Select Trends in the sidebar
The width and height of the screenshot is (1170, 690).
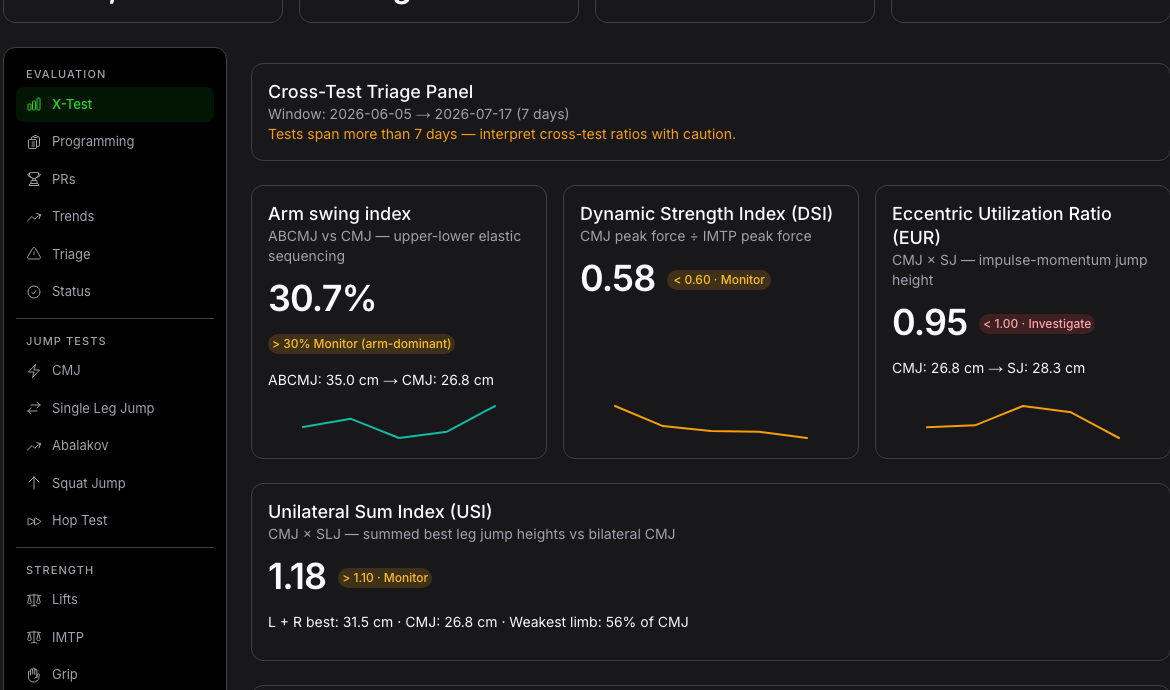115,216
